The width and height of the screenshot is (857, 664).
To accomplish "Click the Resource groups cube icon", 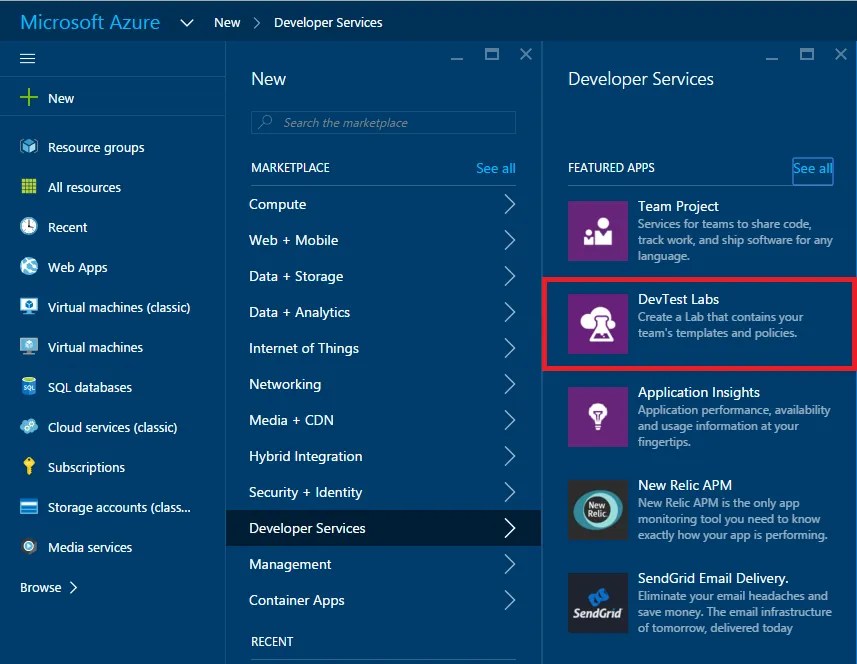I will 29,146.
